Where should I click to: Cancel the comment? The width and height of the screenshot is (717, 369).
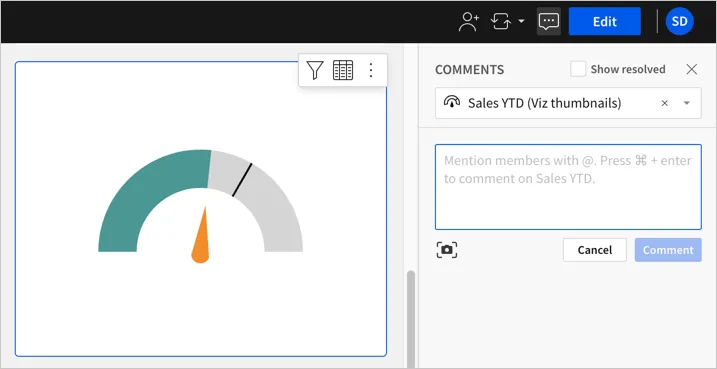point(594,250)
